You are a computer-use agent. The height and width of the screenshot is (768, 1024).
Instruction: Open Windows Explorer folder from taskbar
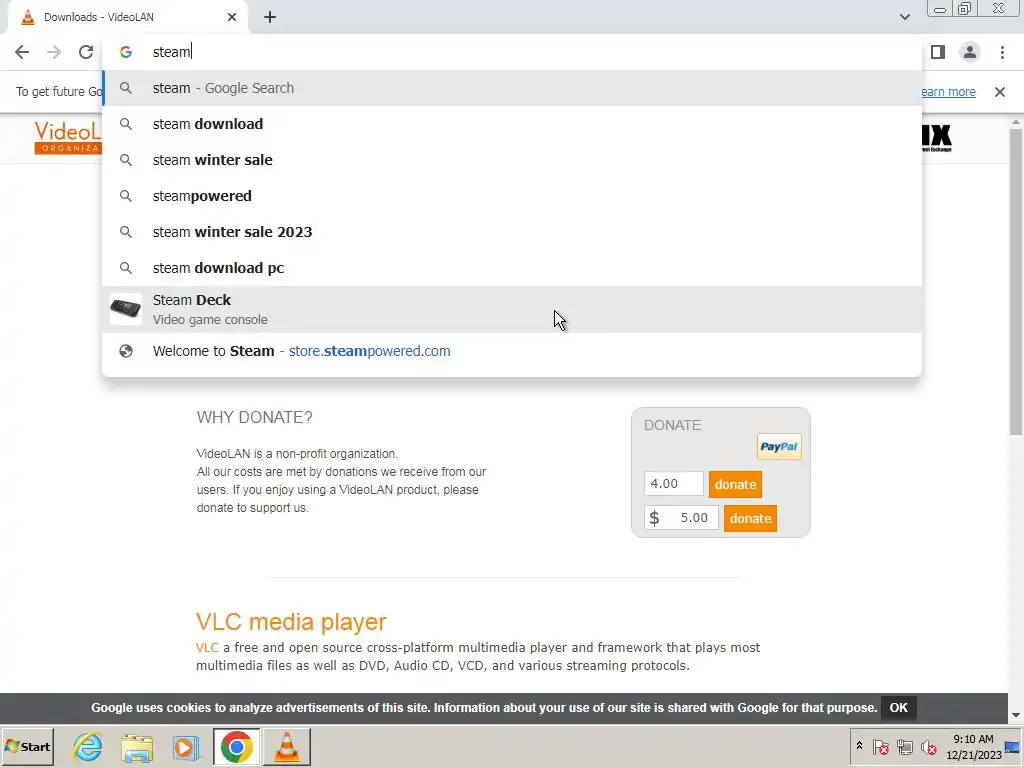[x=137, y=747]
